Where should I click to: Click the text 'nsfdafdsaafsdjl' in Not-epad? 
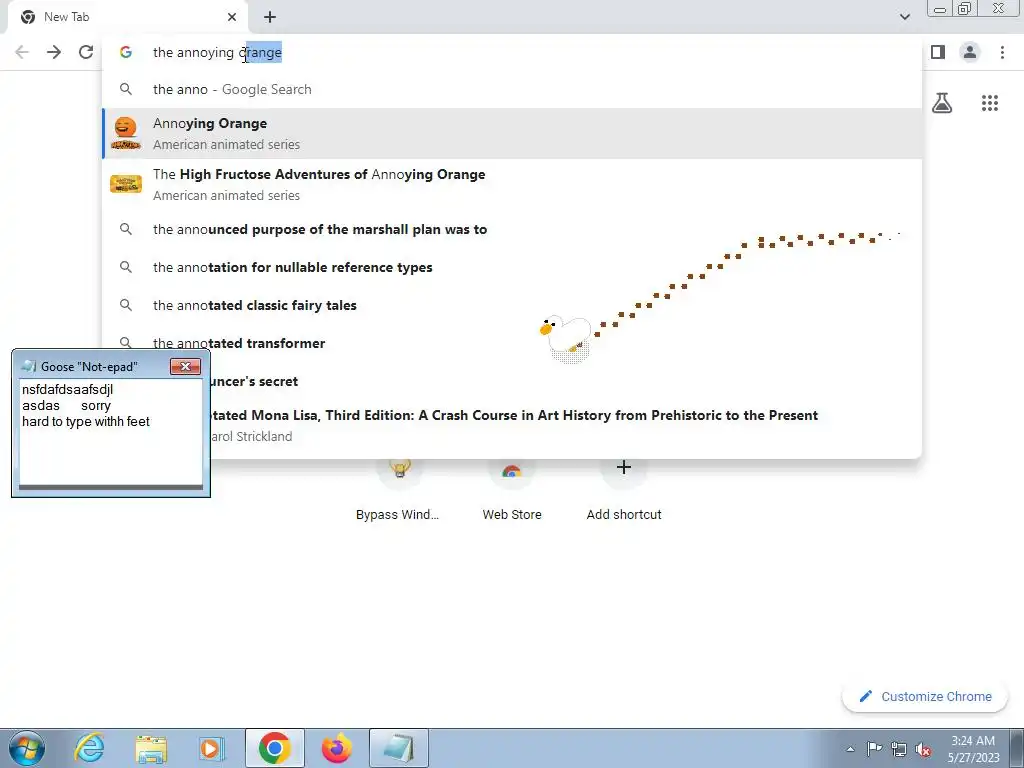pyautogui.click(x=67, y=390)
